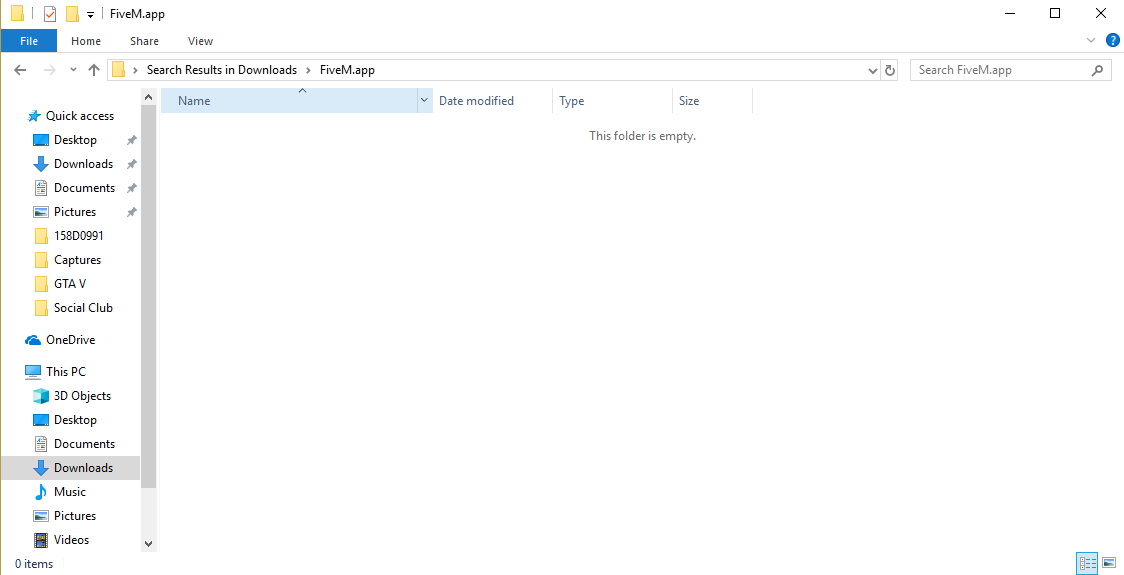Click the FiveM.app breadcrumb segment
The image size is (1124, 575).
tap(347, 70)
